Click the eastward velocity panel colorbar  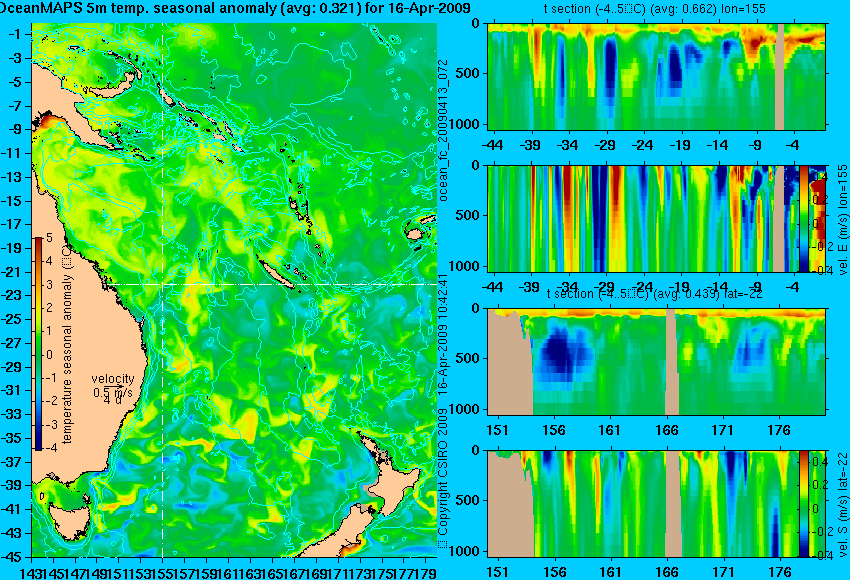[804, 218]
